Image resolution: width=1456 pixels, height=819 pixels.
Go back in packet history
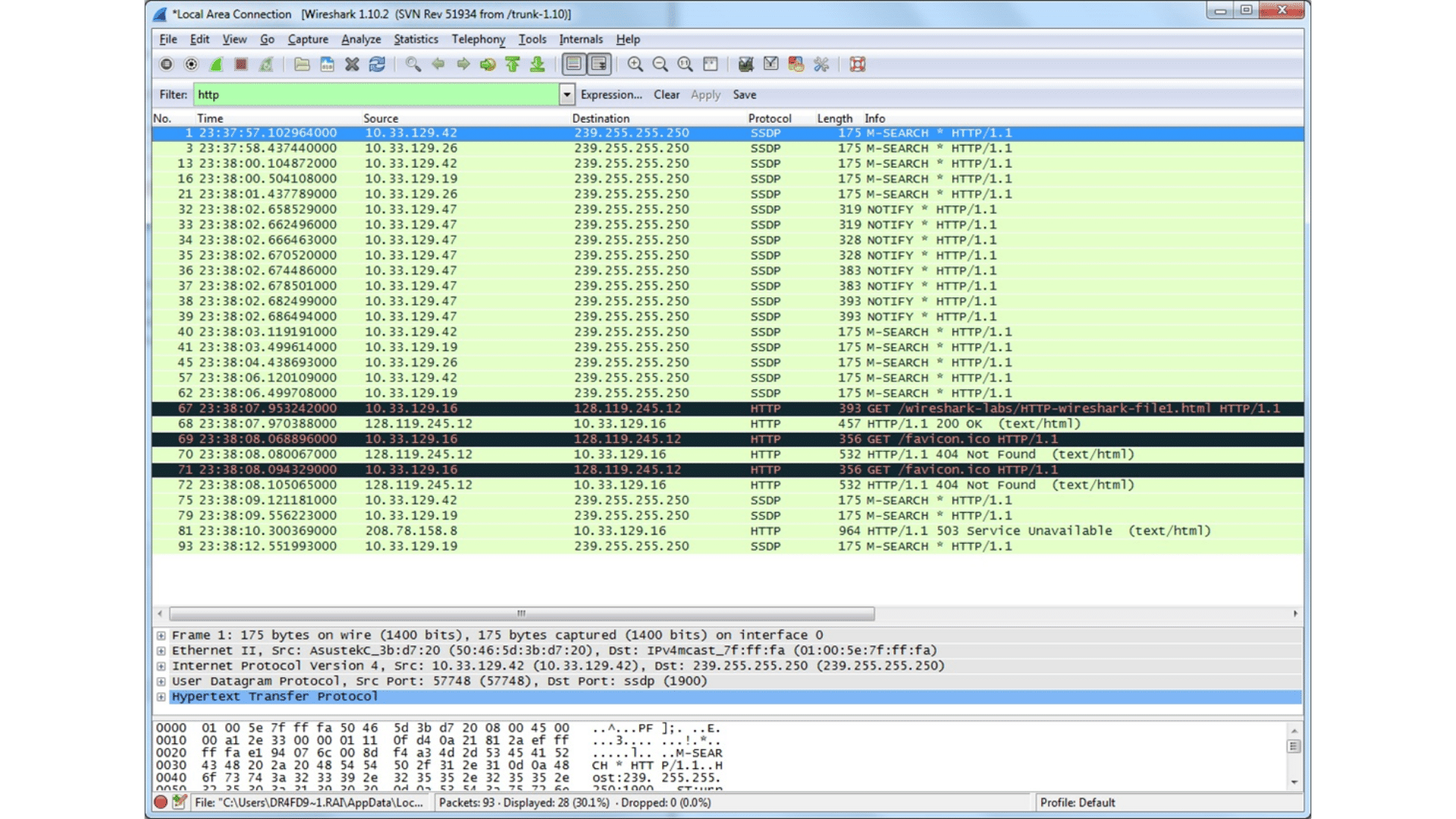tap(438, 64)
